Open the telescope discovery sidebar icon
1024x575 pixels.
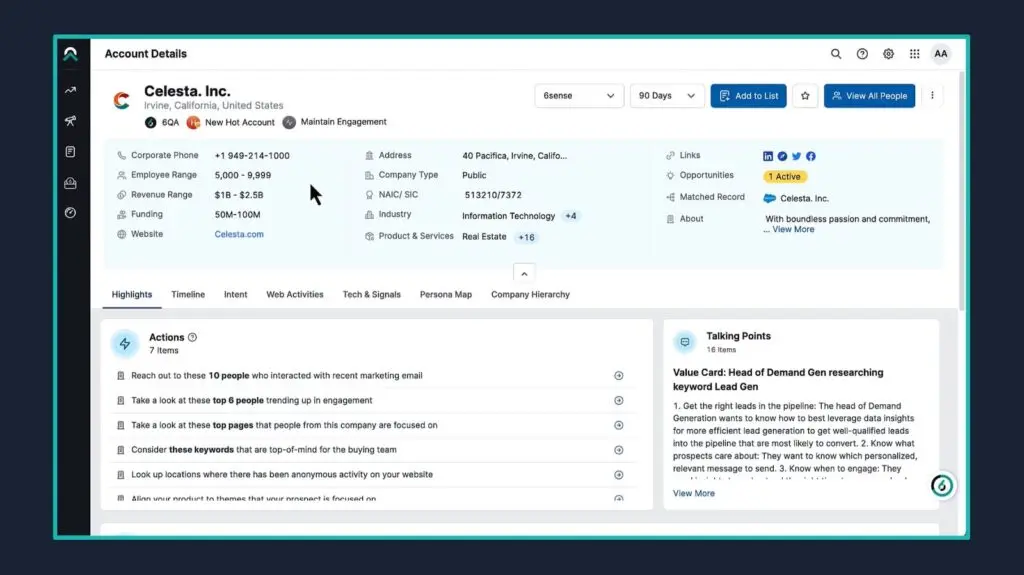pos(71,121)
